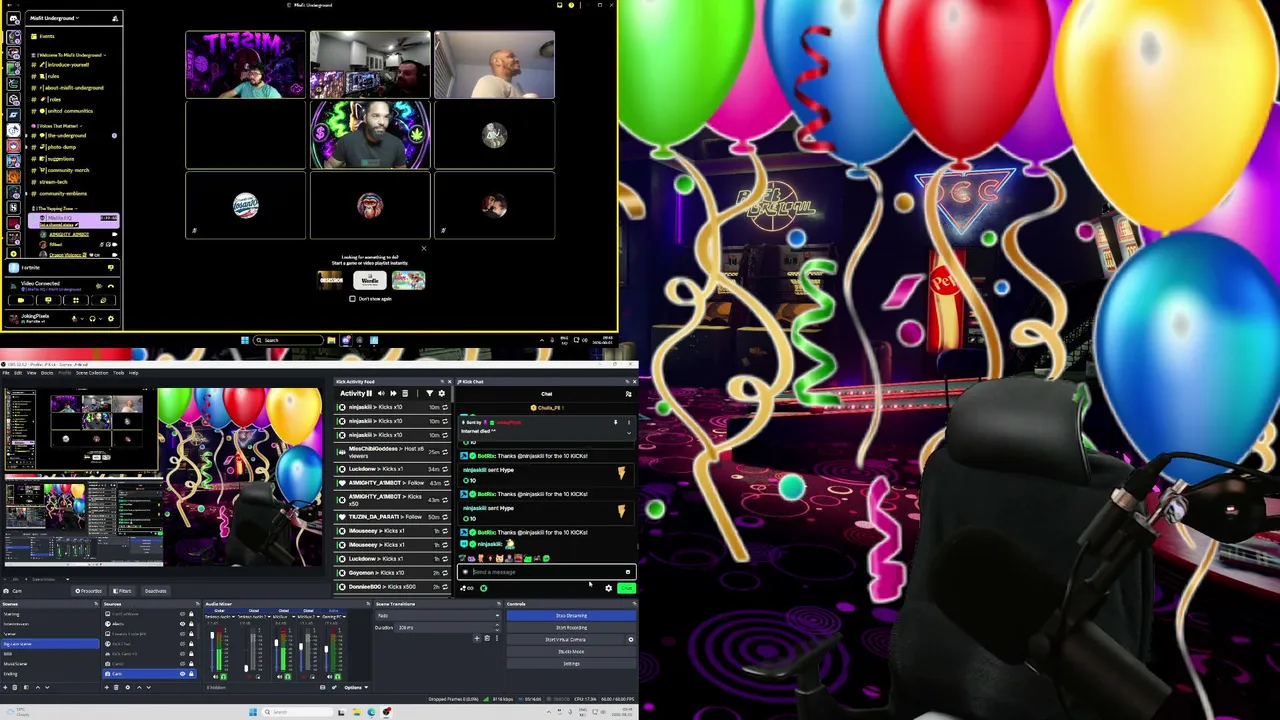Skip the current Kick Activity alert
The width and height of the screenshot is (1280, 720).
(x=393, y=394)
